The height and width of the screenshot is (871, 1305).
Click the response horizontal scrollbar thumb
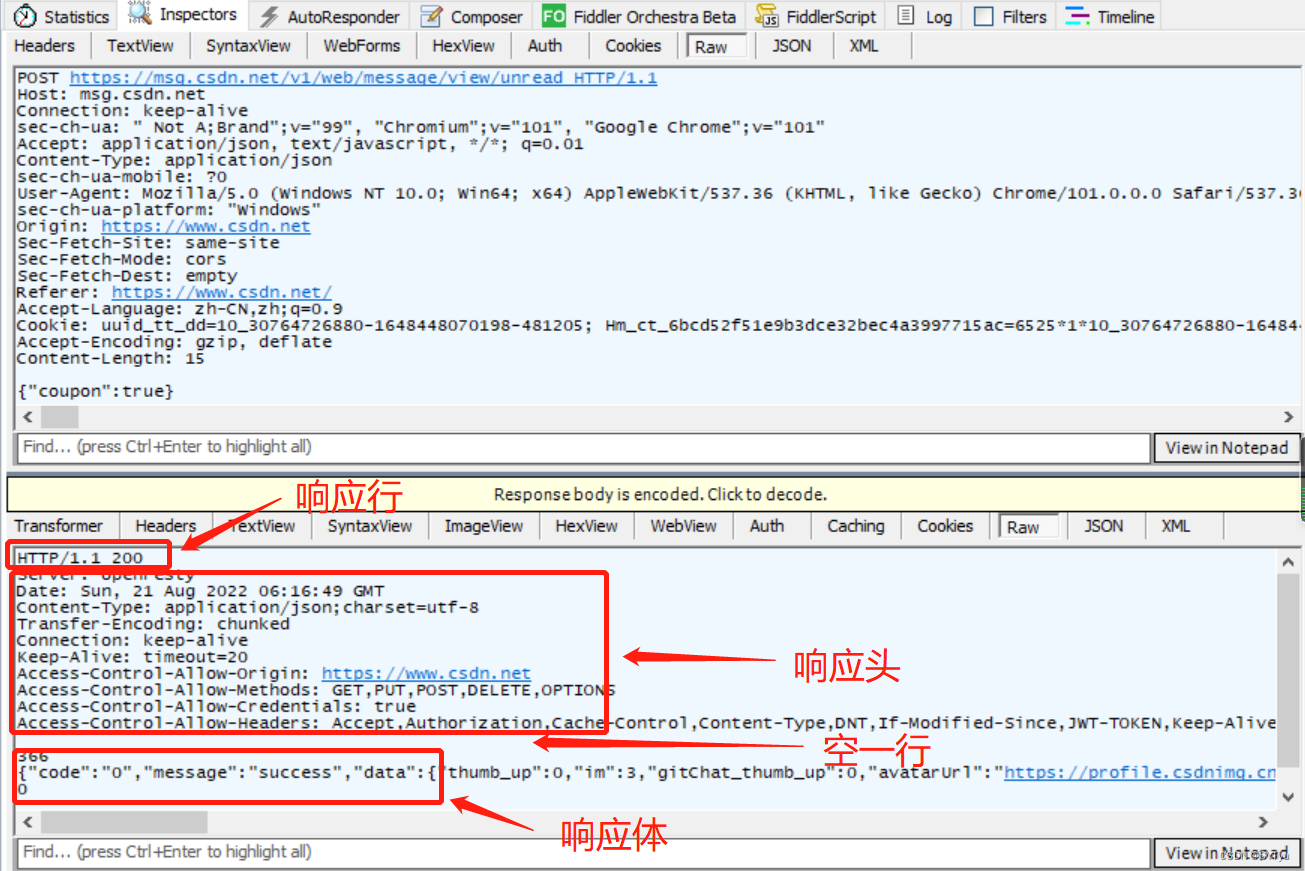click(123, 822)
